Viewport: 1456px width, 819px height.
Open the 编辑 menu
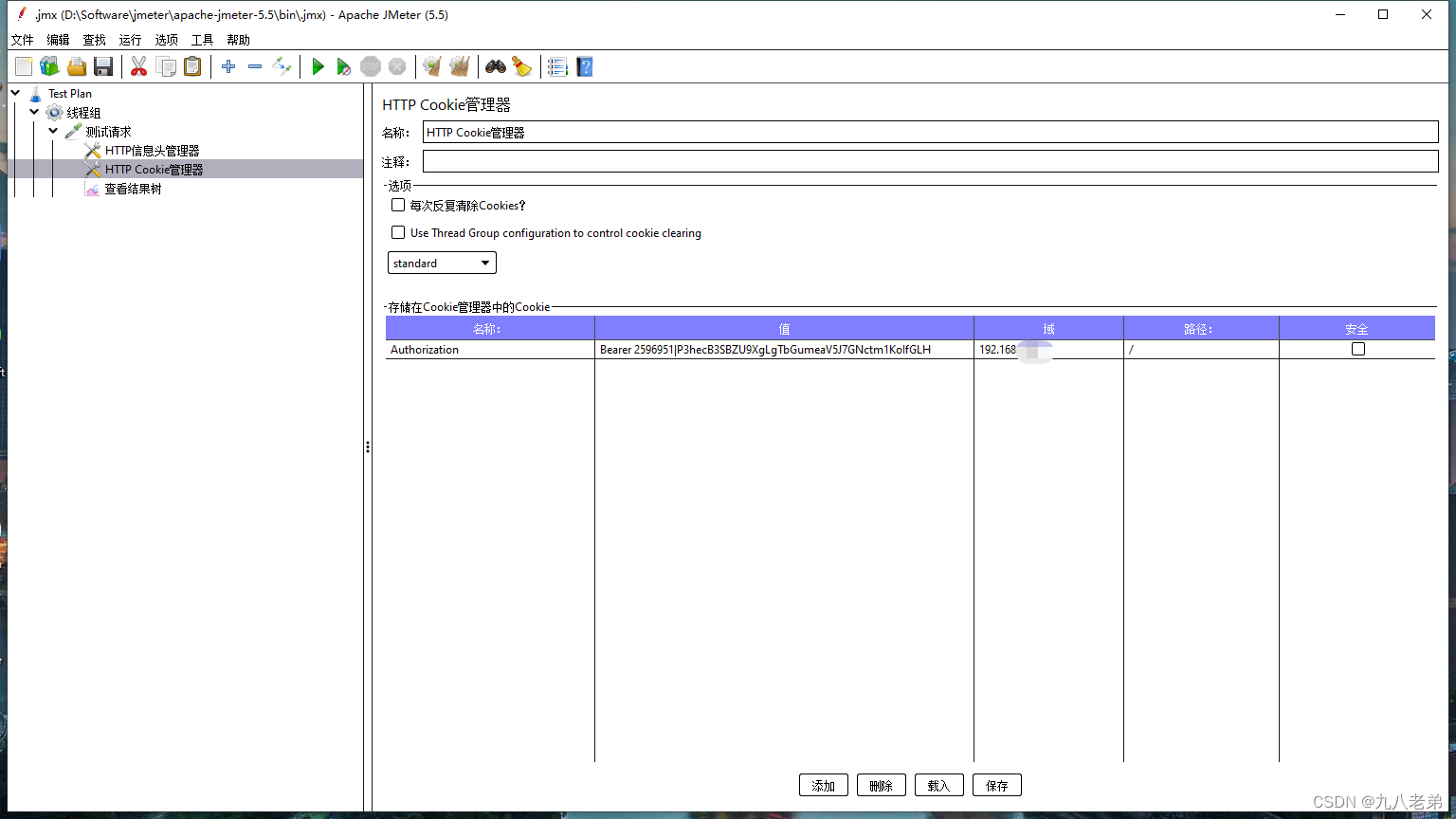(58, 40)
